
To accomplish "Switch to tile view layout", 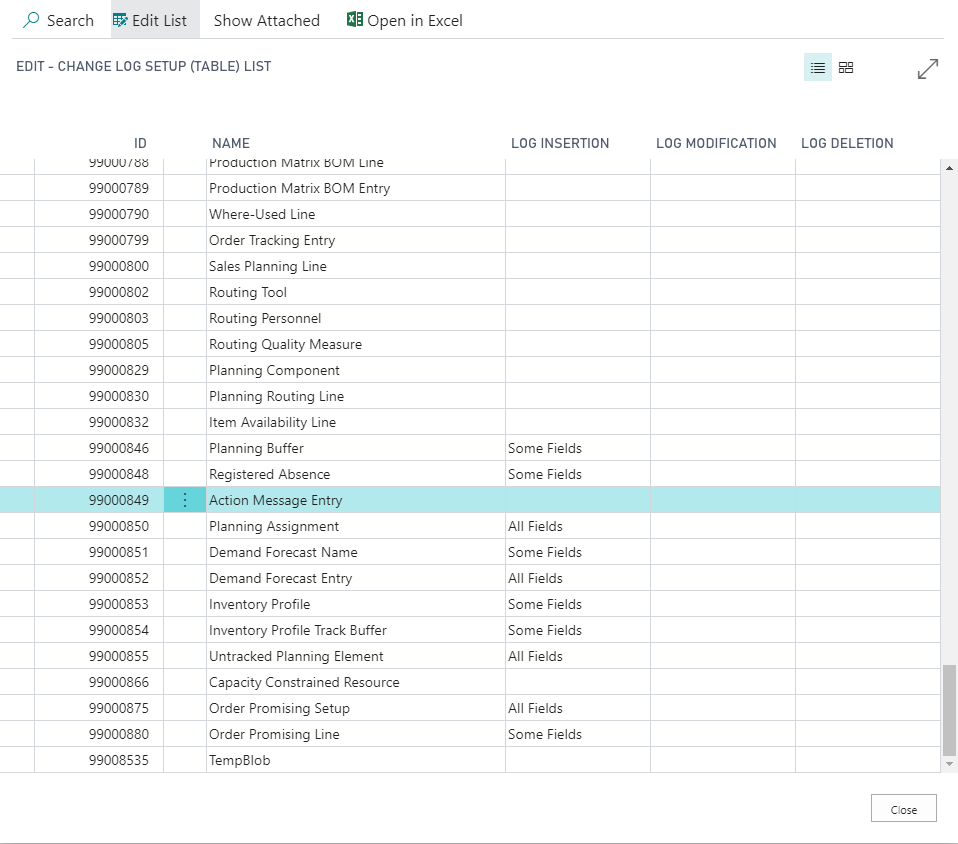I will [x=846, y=67].
